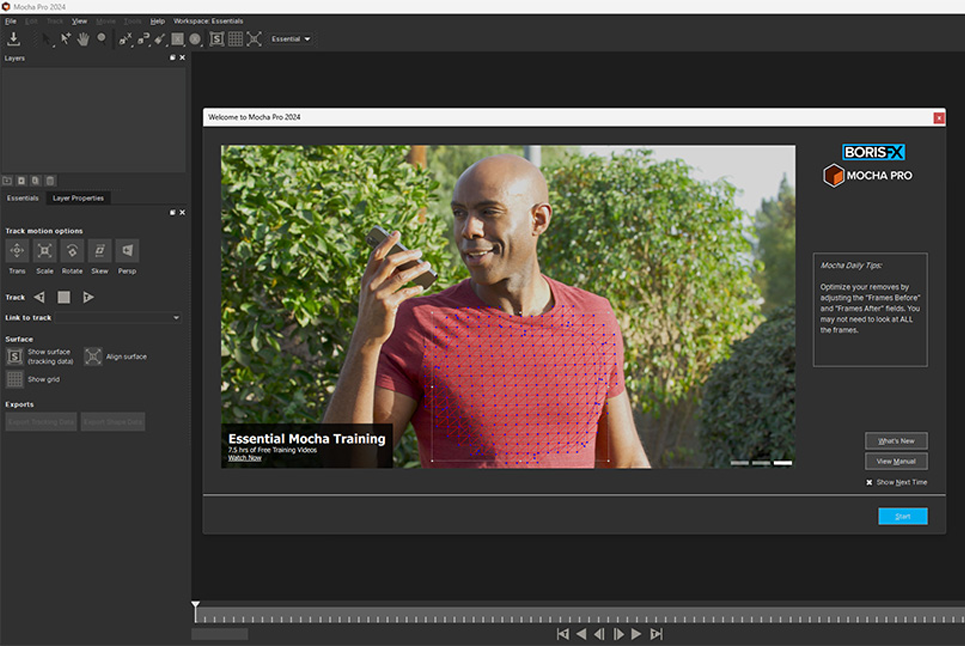The image size is (965, 646).
Task: Select the Add Point tool
Action: [65, 39]
